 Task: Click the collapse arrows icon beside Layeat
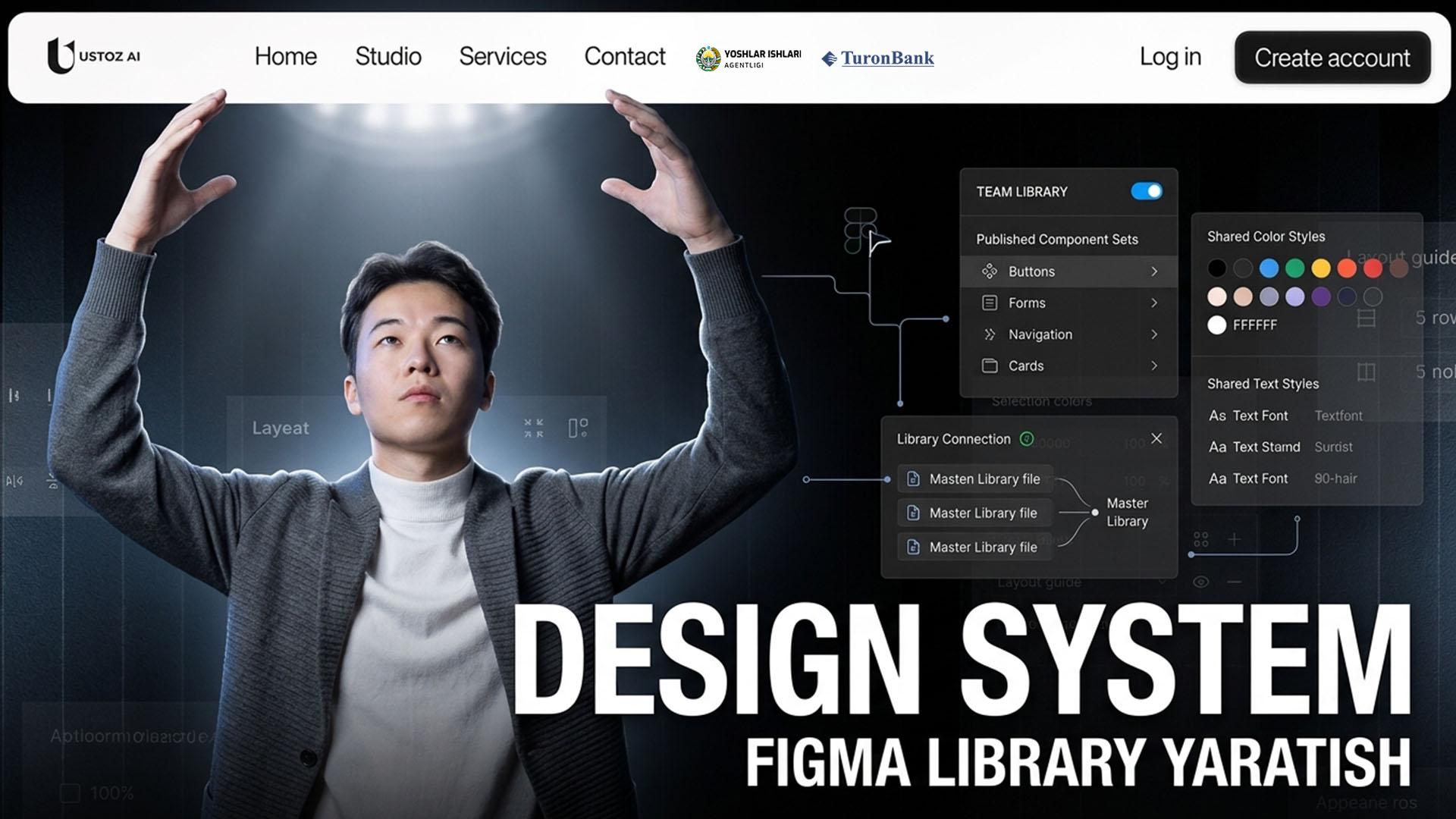click(x=534, y=428)
